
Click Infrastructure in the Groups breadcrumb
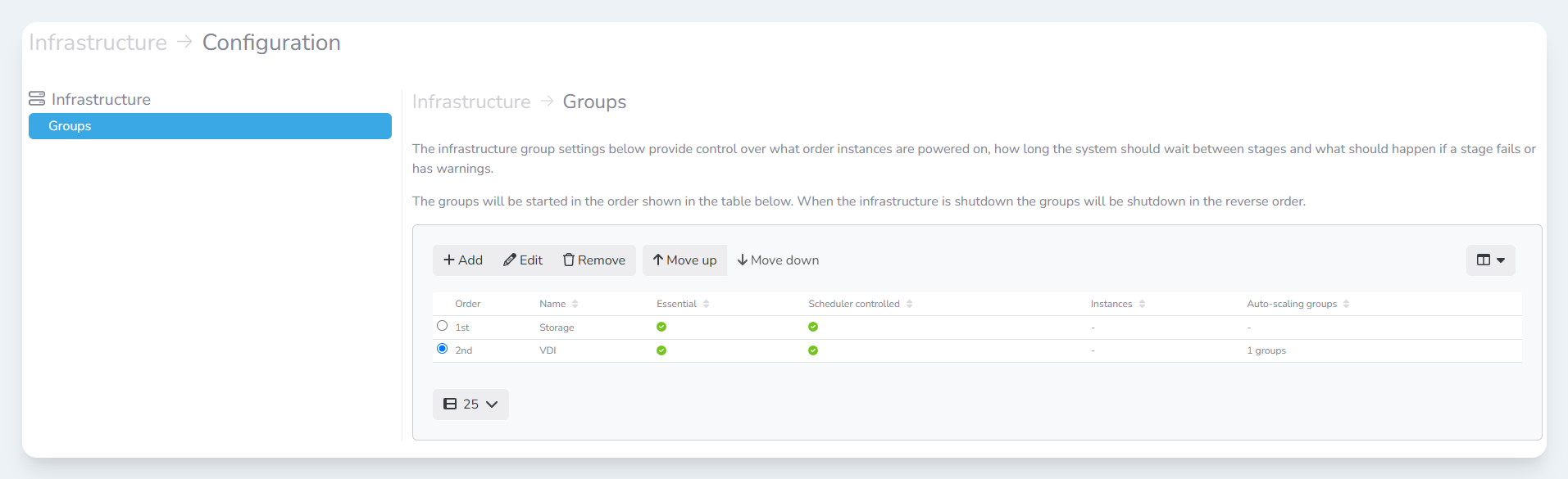click(x=471, y=102)
